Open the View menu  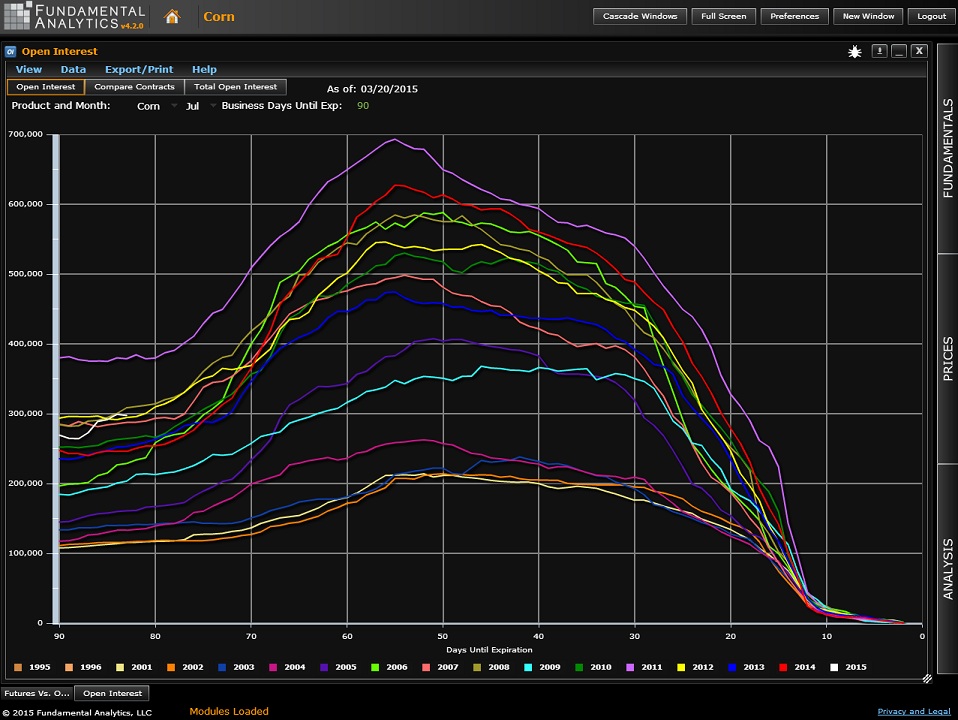pyautogui.click(x=29, y=70)
